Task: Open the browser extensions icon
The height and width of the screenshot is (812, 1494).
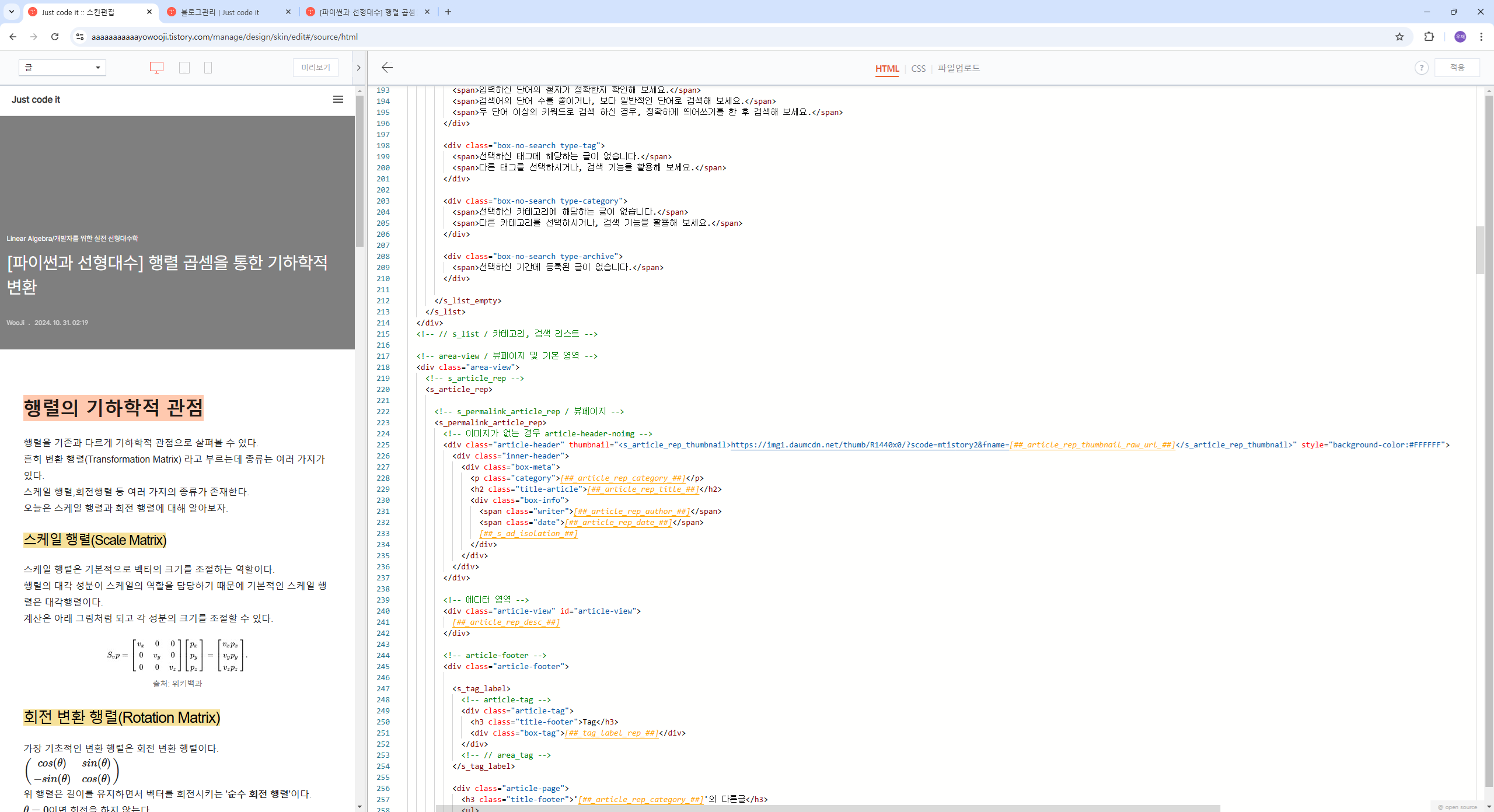Action: pos(1429,37)
